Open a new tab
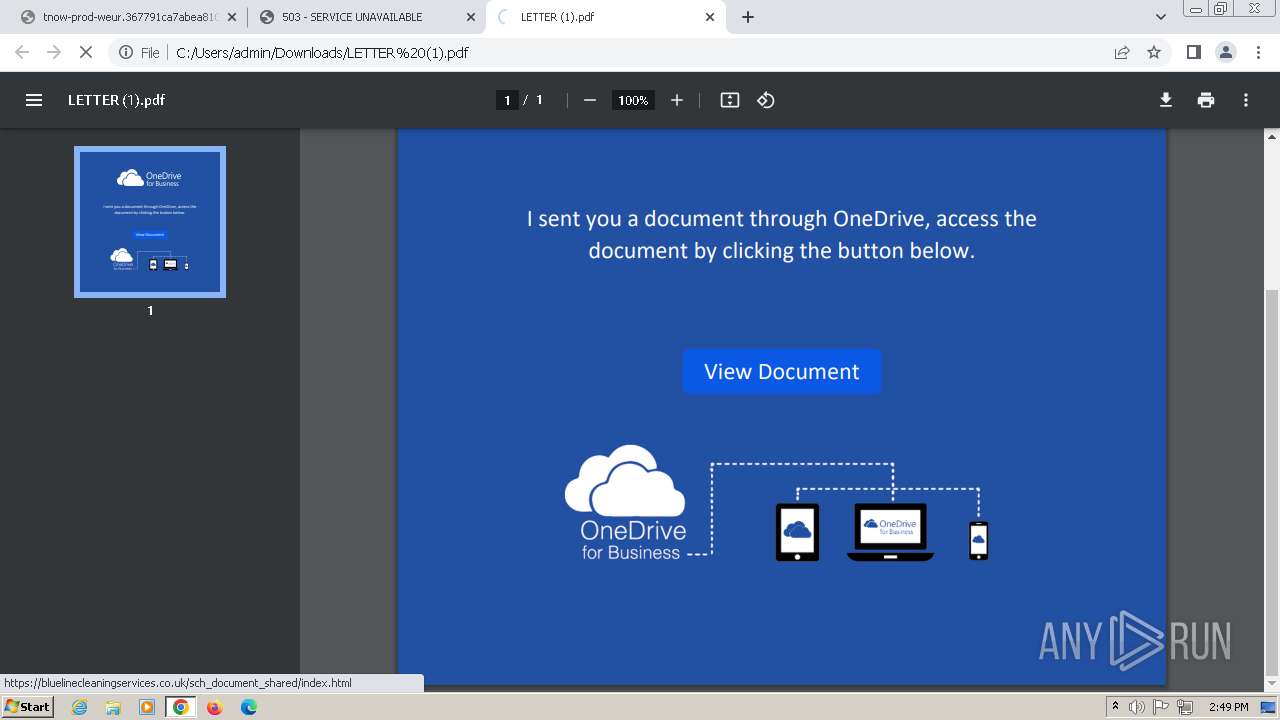Image resolution: width=1280 pixels, height=720 pixels. pyautogui.click(x=748, y=17)
